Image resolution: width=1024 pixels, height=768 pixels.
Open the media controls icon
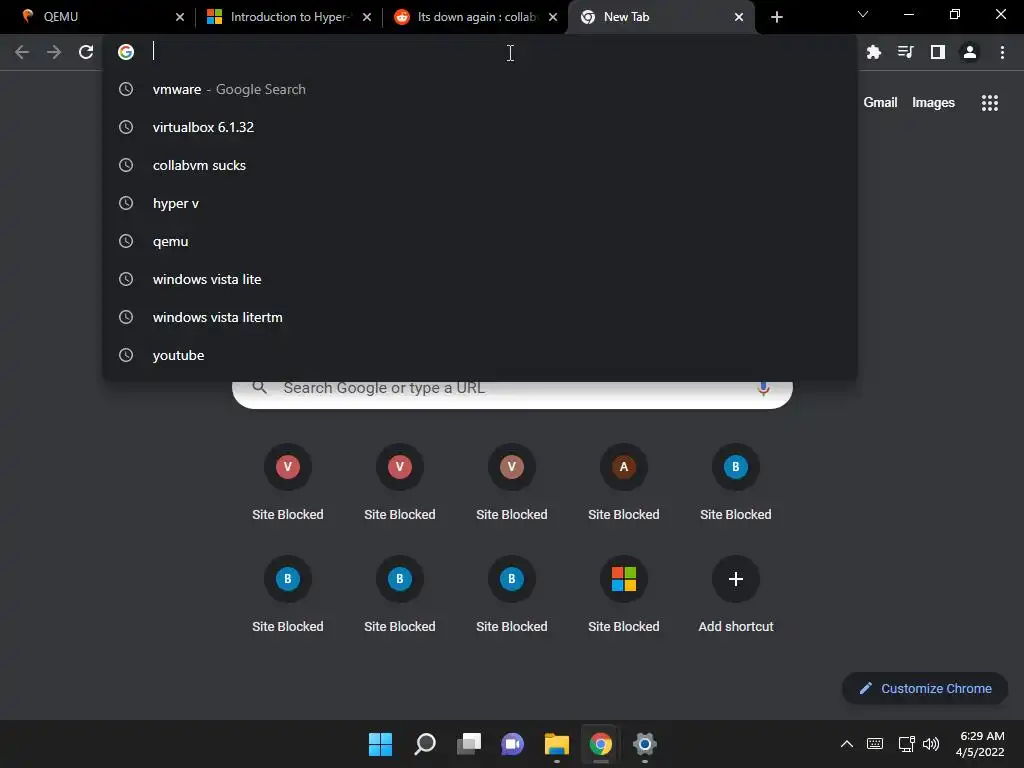(x=906, y=52)
